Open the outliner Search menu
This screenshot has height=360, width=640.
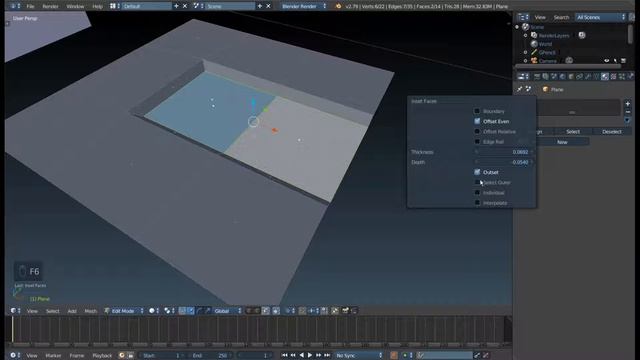coord(561,17)
